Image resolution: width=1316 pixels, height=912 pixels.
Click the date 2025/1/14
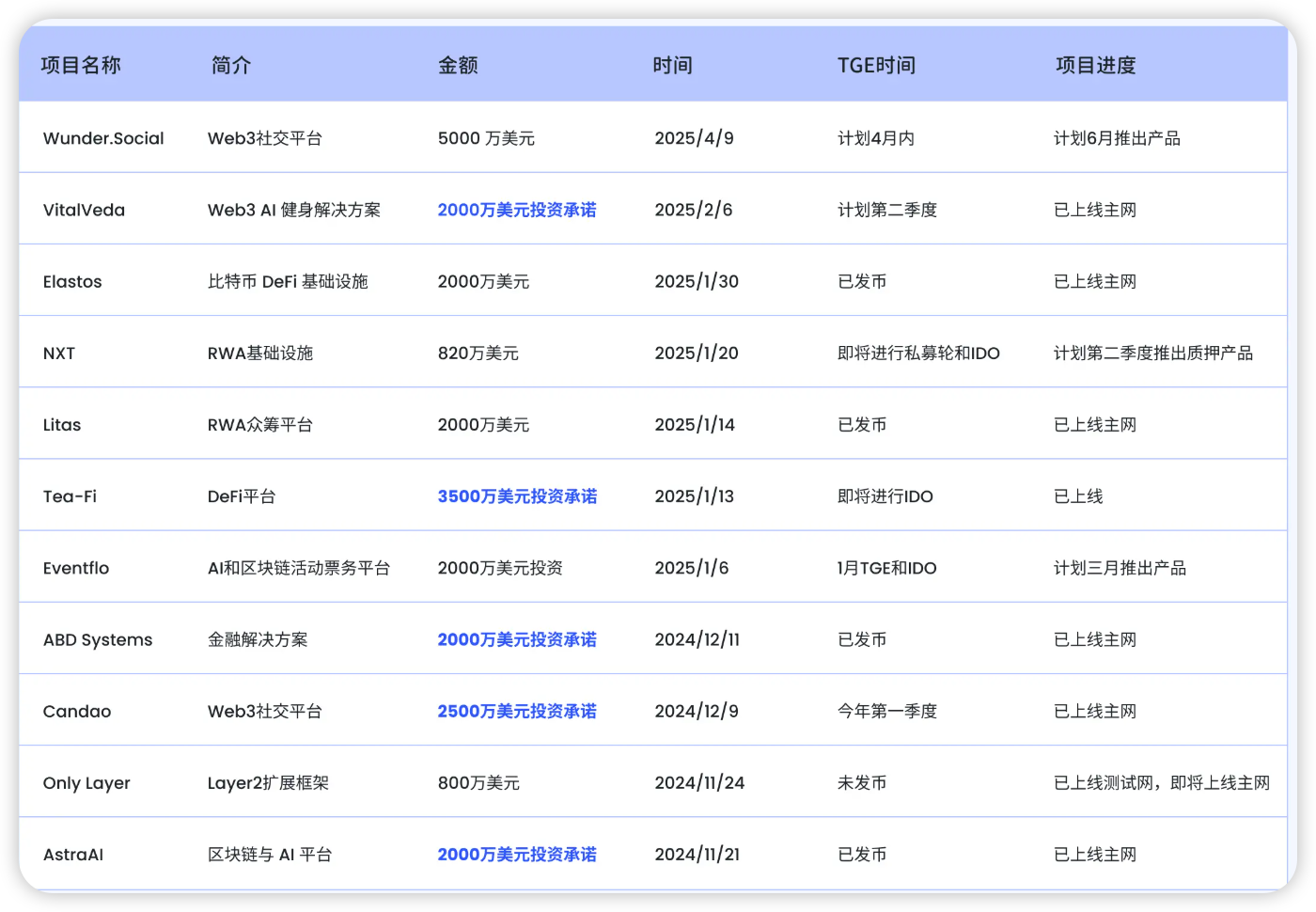(695, 425)
